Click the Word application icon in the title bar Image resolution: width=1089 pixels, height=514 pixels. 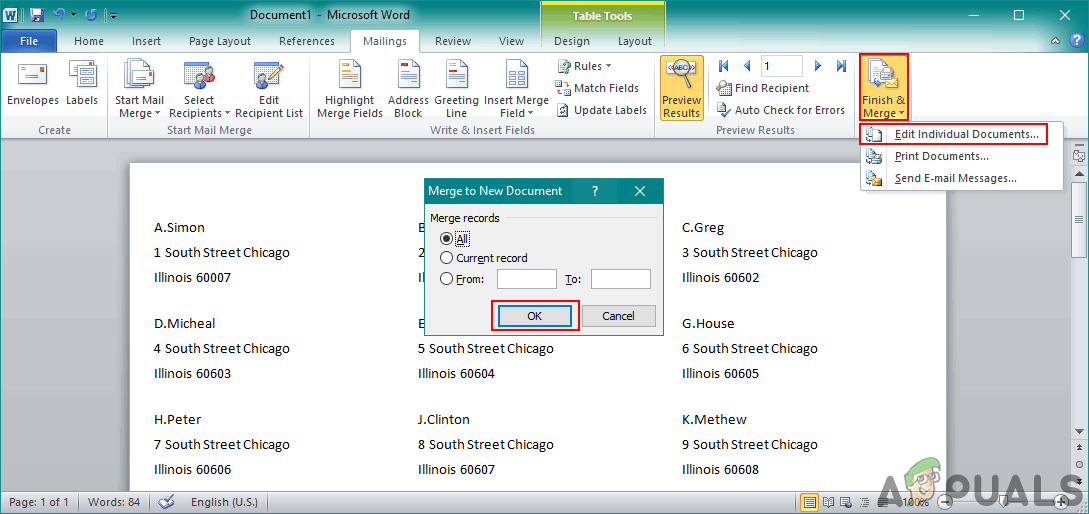(10, 15)
